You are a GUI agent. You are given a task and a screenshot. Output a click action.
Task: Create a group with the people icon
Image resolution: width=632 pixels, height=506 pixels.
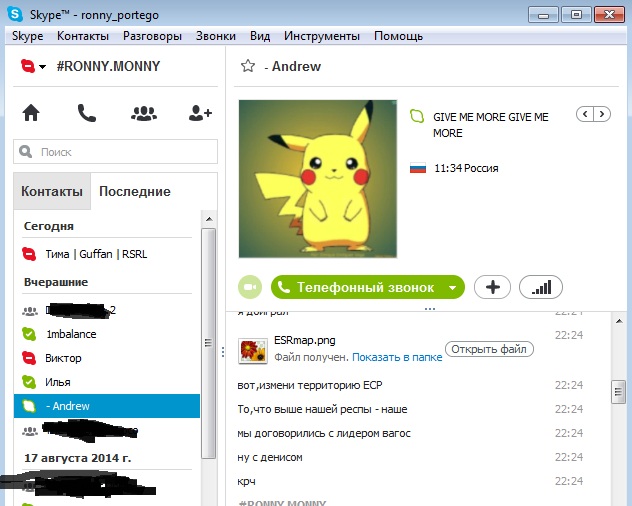(x=144, y=113)
